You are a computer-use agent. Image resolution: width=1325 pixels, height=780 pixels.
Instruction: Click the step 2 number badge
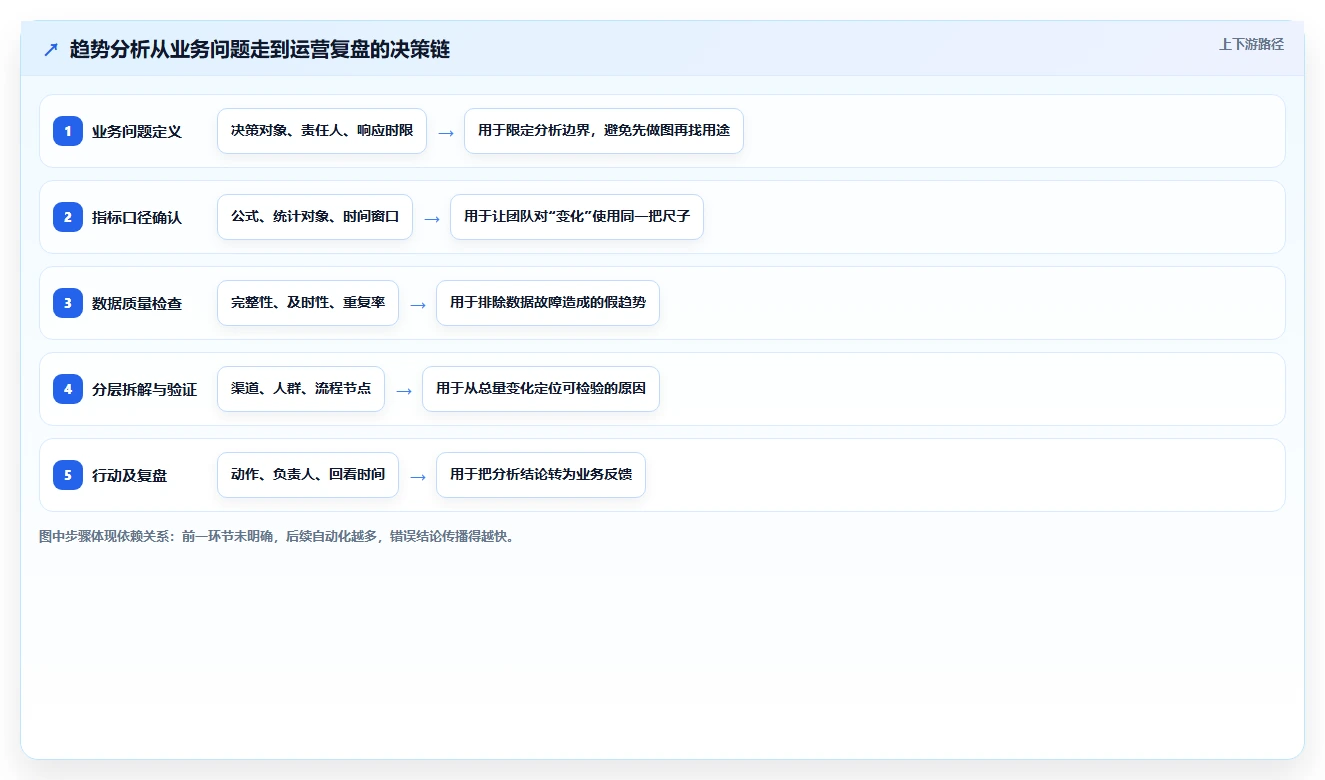pyautogui.click(x=68, y=217)
